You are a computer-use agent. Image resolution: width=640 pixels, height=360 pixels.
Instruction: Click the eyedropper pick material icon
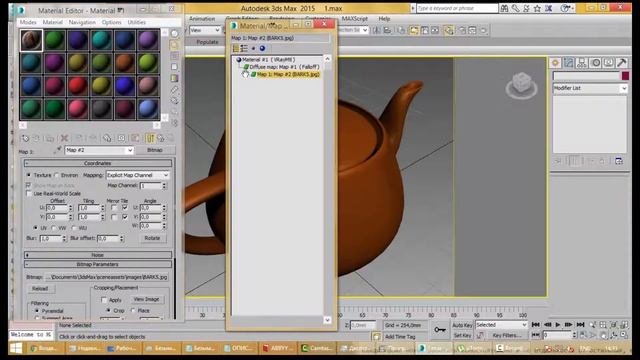pos(58,150)
